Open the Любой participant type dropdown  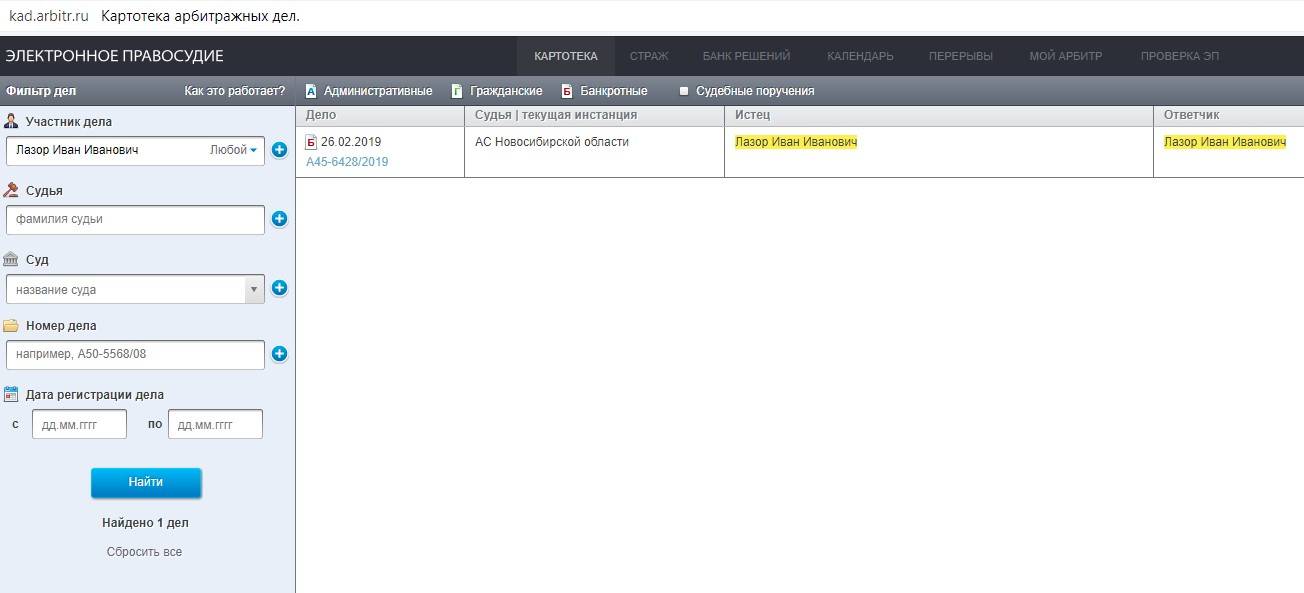(x=233, y=150)
